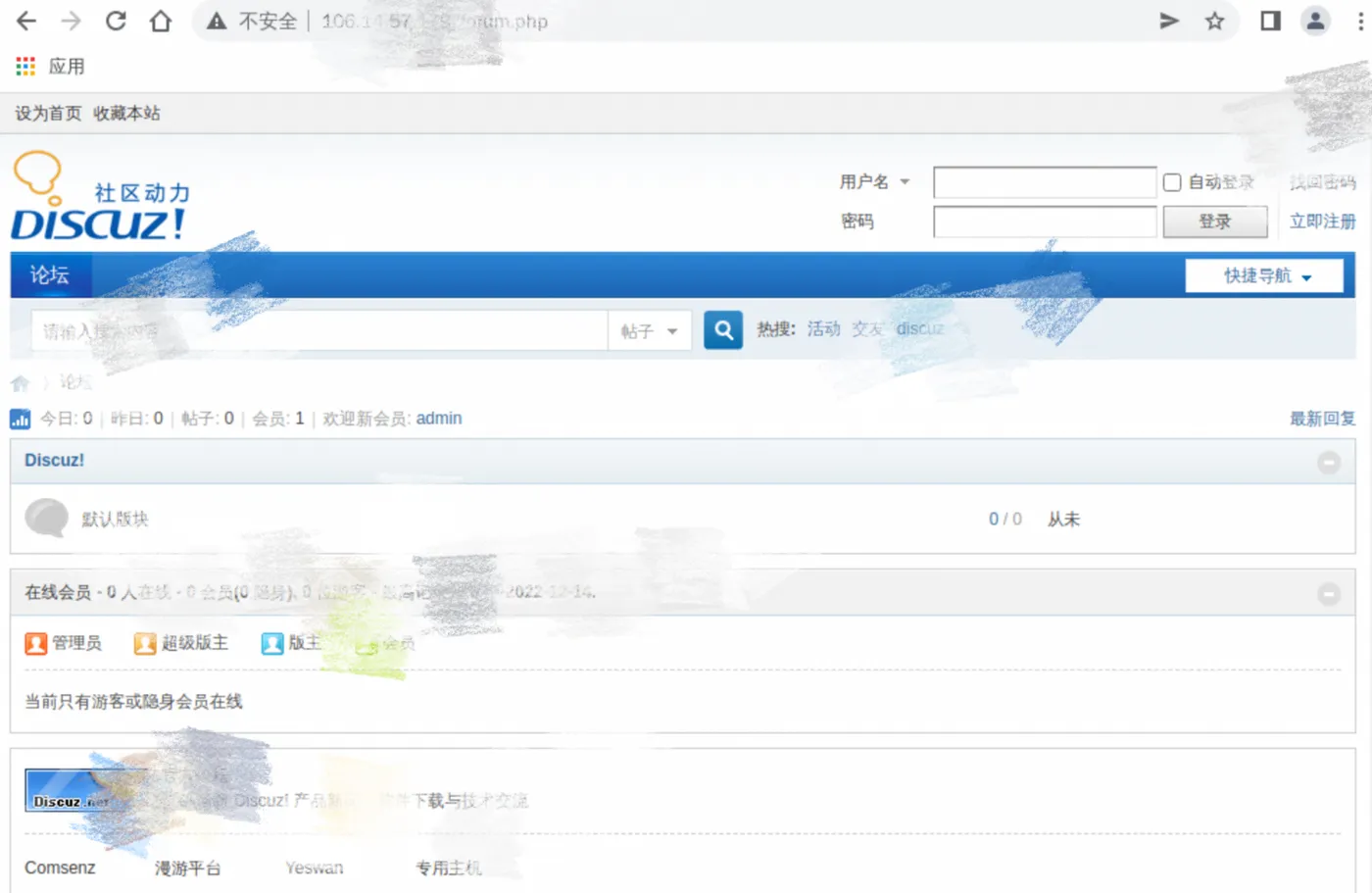Click the 应用 bookmarks bar label
This screenshot has width=1372, height=893.
pyautogui.click(x=67, y=67)
